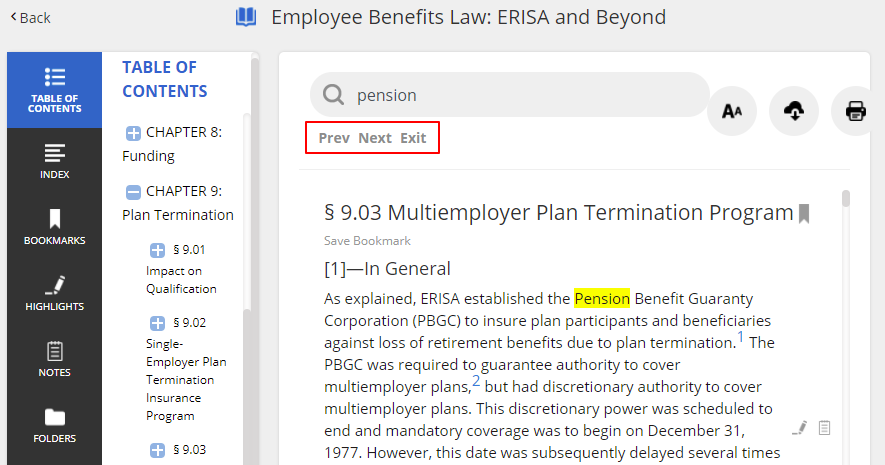Expand Chapter 8: Funding
The image size is (885, 465).
133,133
